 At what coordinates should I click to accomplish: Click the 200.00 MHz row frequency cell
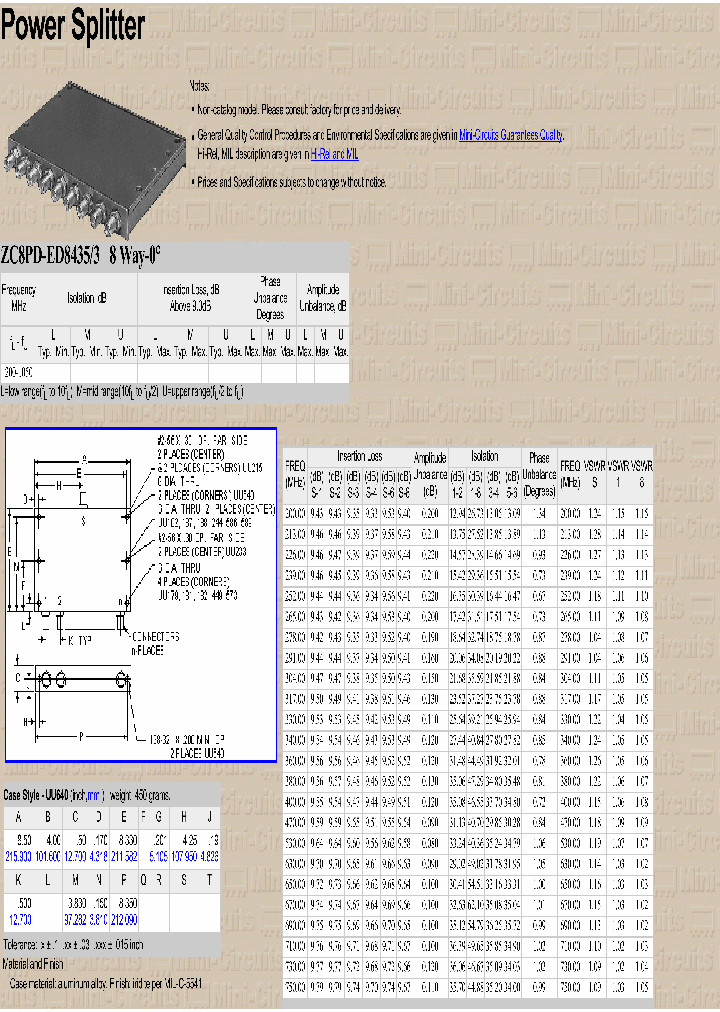[295, 514]
